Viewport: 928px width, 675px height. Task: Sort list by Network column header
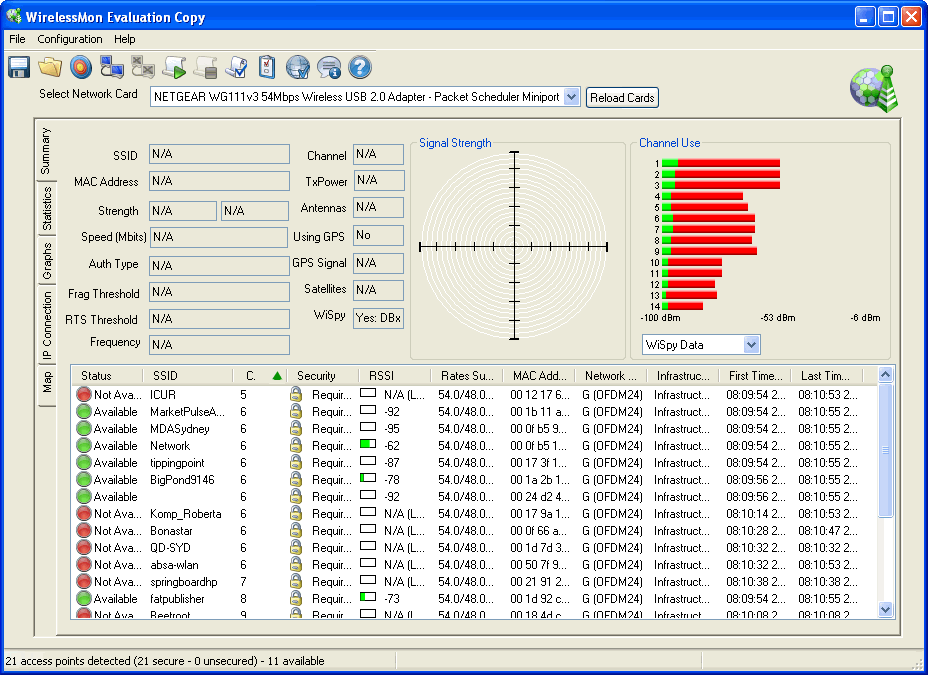coord(611,376)
